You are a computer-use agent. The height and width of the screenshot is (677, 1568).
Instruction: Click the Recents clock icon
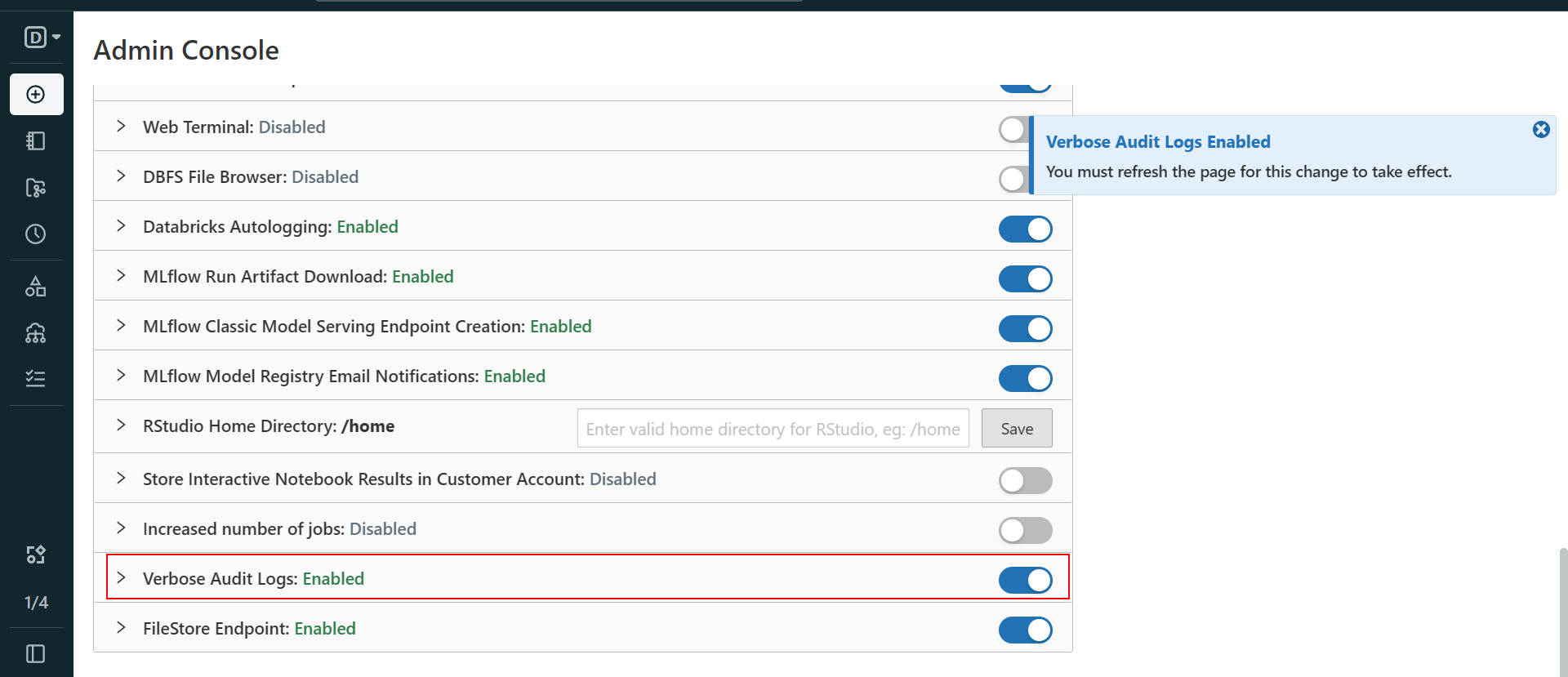click(36, 234)
